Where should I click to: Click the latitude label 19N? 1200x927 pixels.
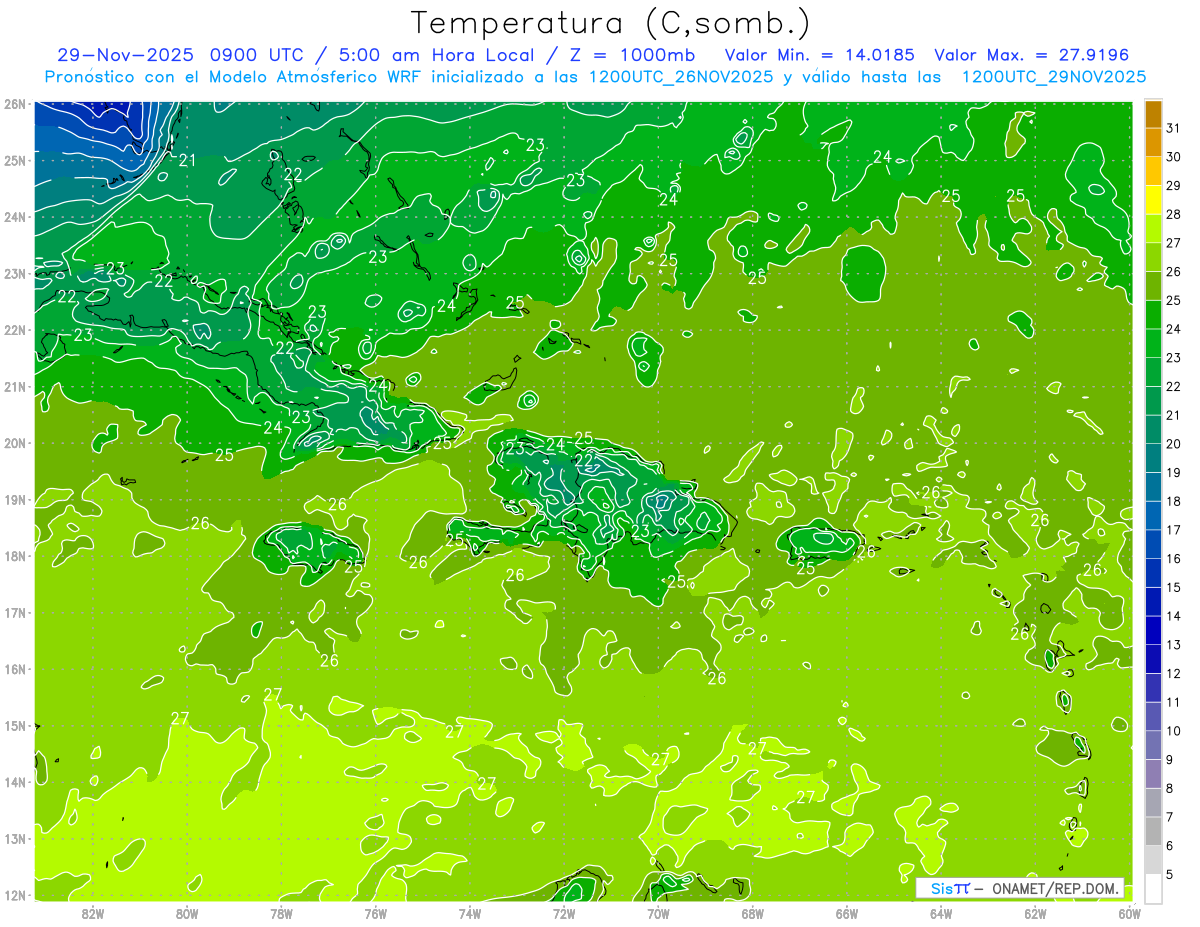pos(15,500)
